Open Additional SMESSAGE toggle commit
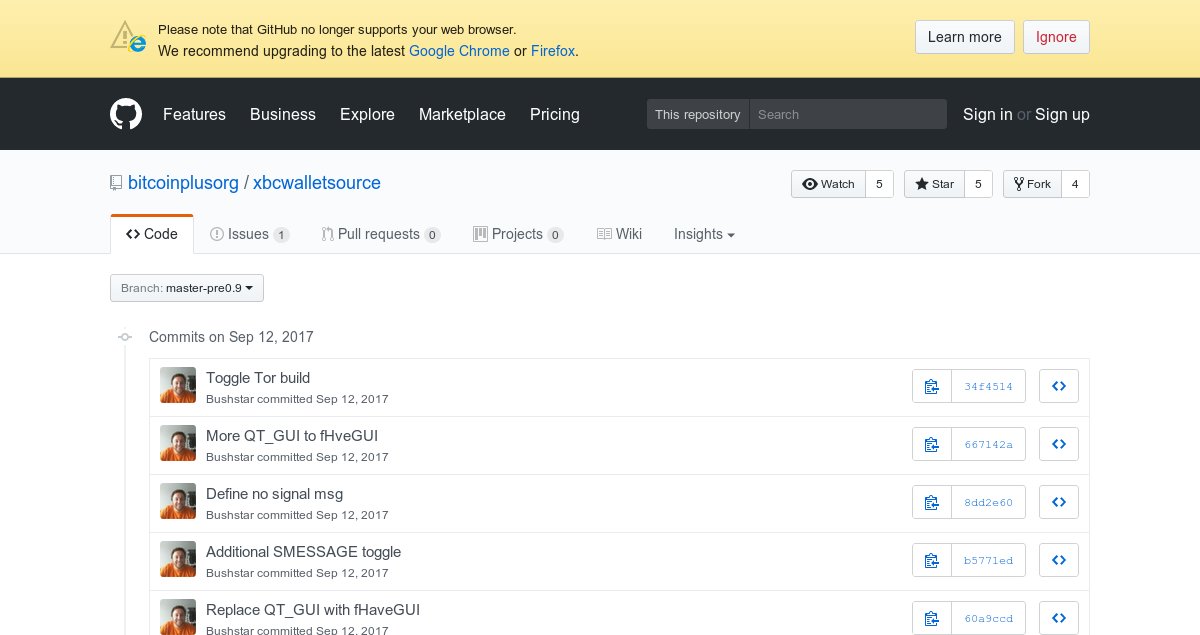 (303, 552)
